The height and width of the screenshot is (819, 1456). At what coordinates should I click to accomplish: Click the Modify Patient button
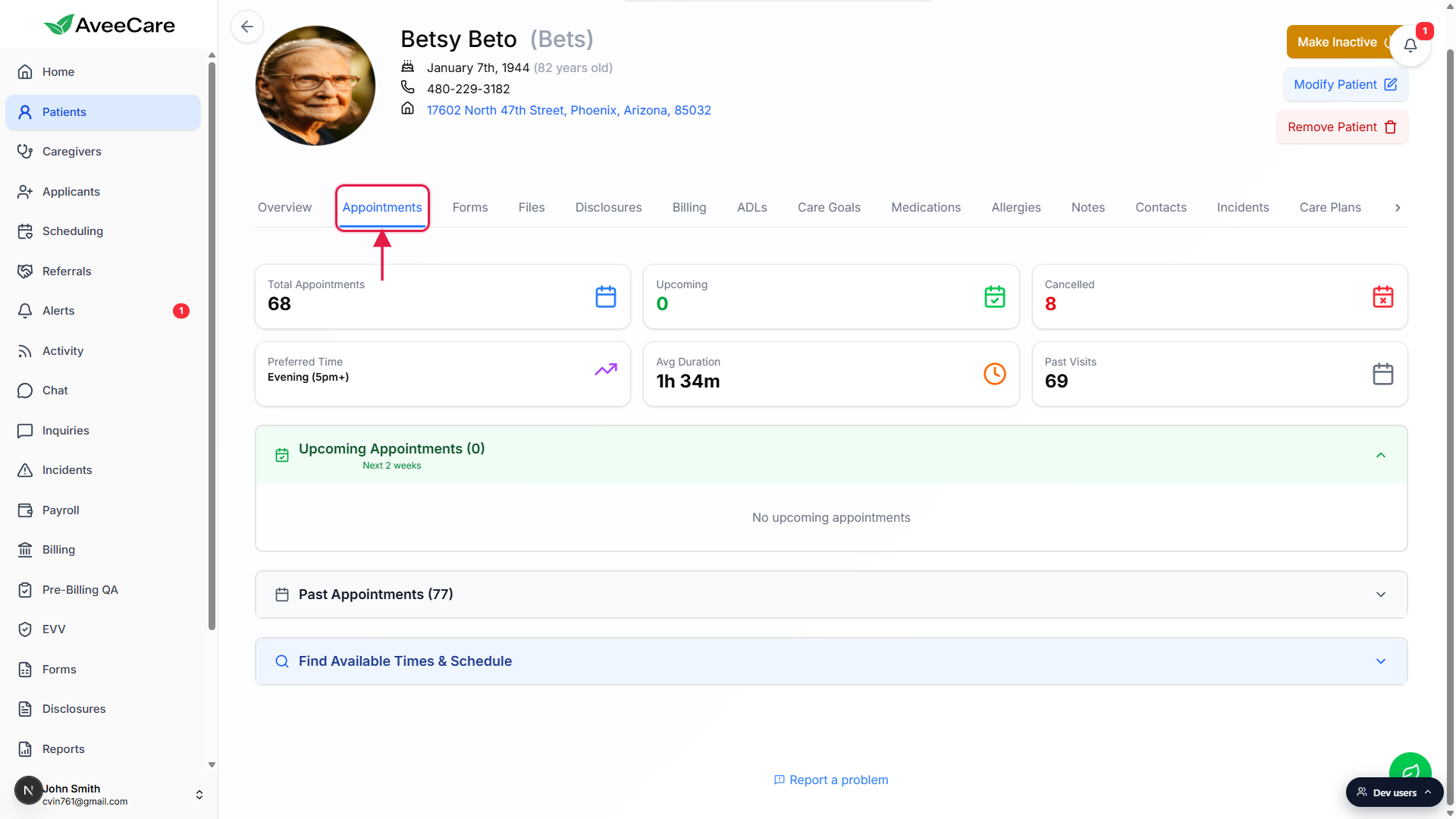coord(1346,85)
